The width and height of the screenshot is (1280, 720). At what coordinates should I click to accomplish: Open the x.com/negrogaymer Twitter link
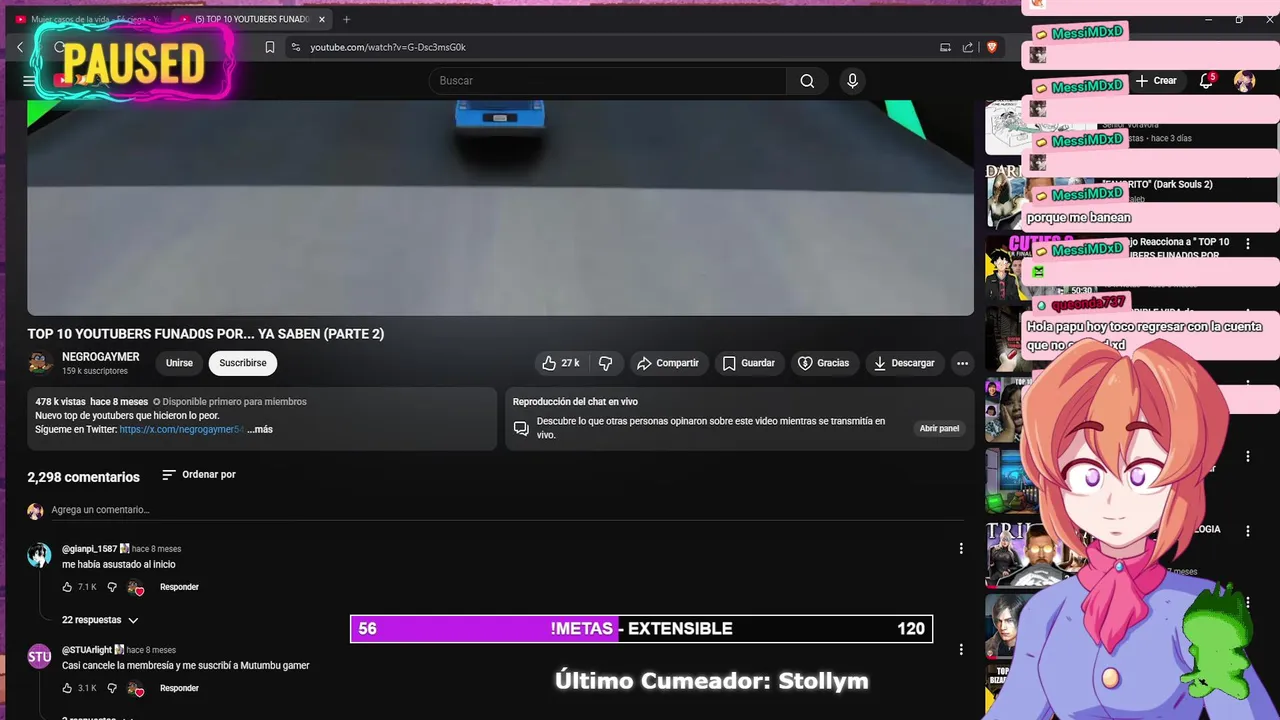tap(181, 429)
